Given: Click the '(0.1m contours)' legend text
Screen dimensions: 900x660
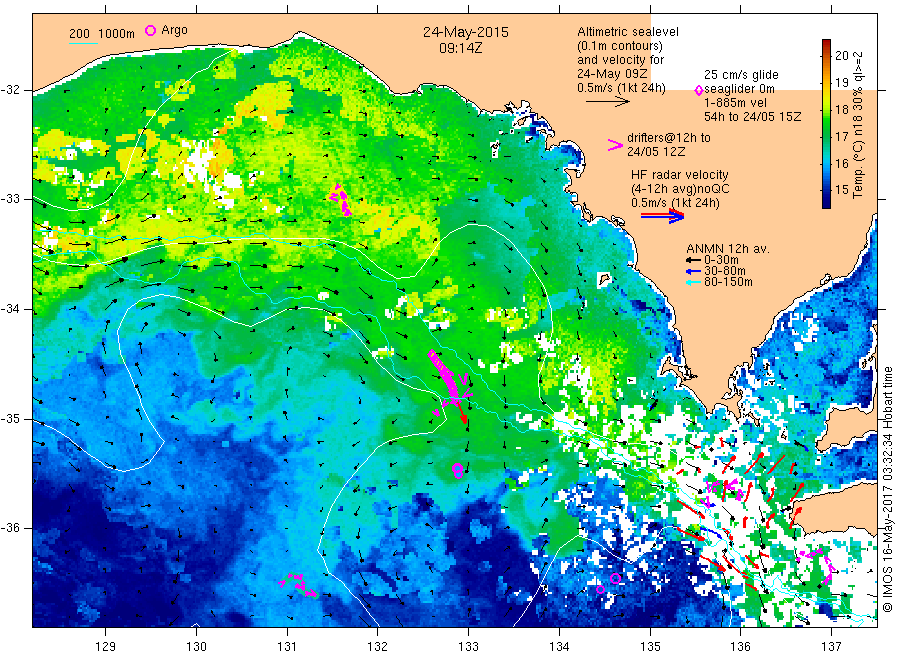Looking at the screenshot, I should pos(620,46).
